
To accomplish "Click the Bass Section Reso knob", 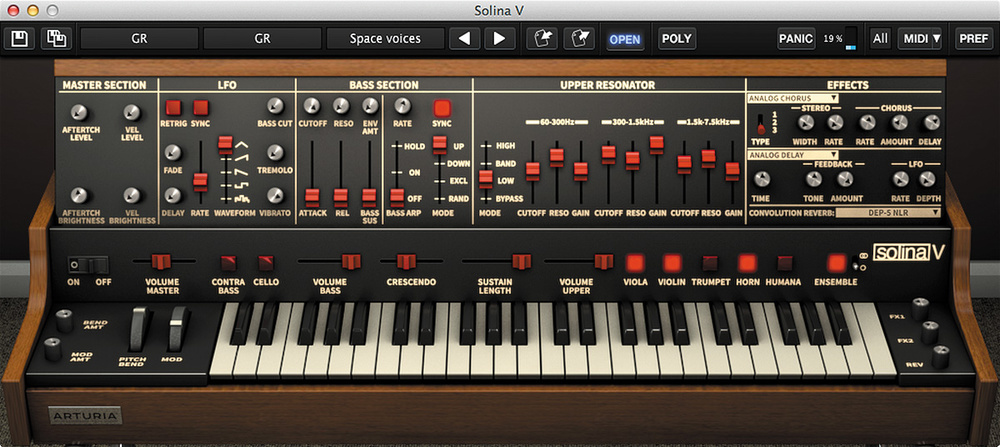I will [341, 106].
